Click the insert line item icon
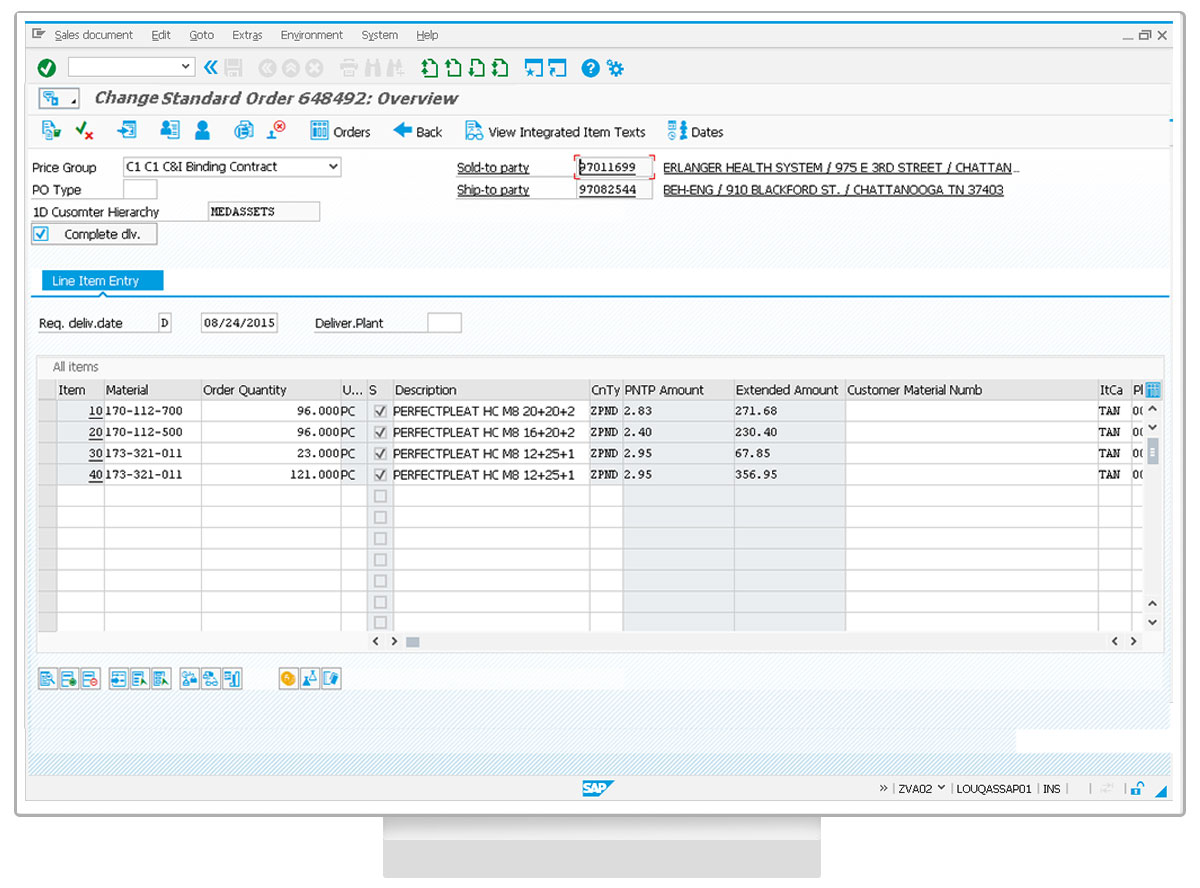The image size is (1200, 888). (69, 679)
